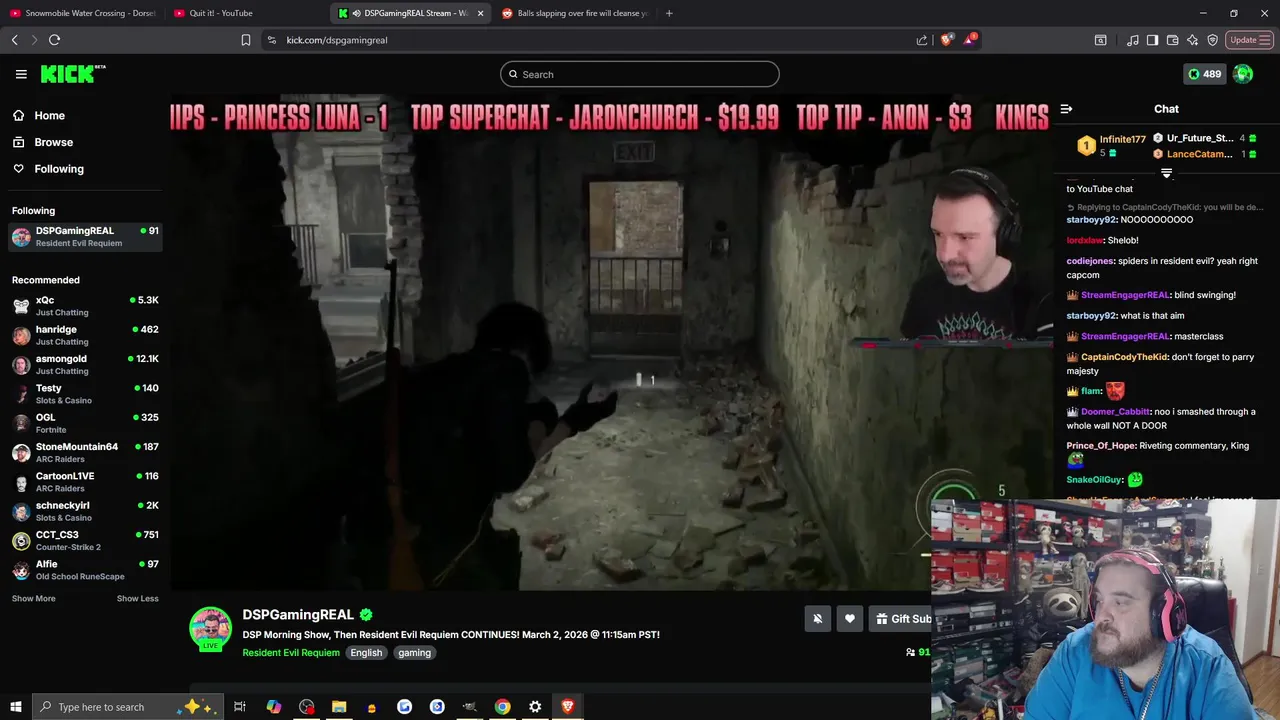The image size is (1280, 720).
Task: Collapse the chat panel
Action: tap(1066, 109)
